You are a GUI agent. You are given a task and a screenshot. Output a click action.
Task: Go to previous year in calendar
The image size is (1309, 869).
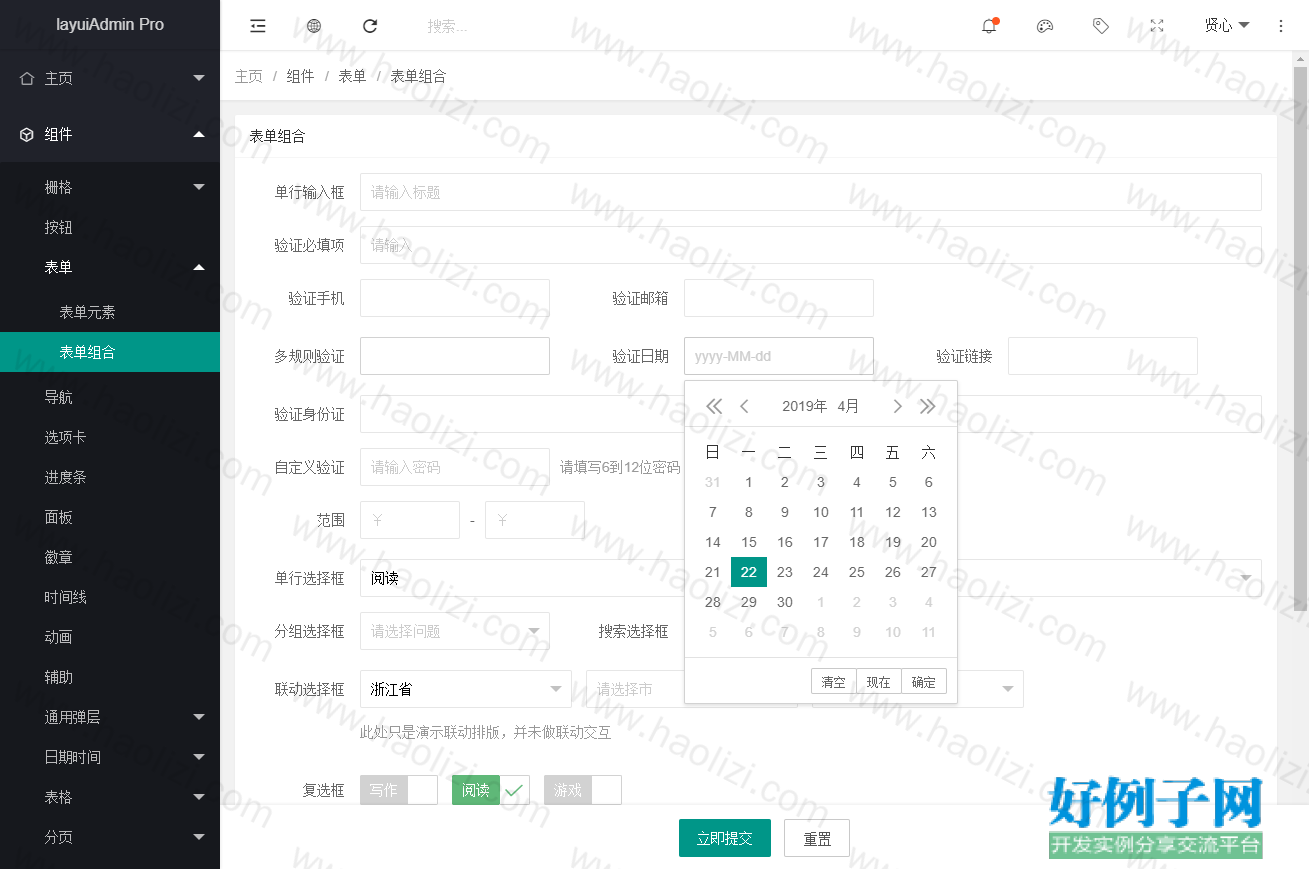pos(713,406)
